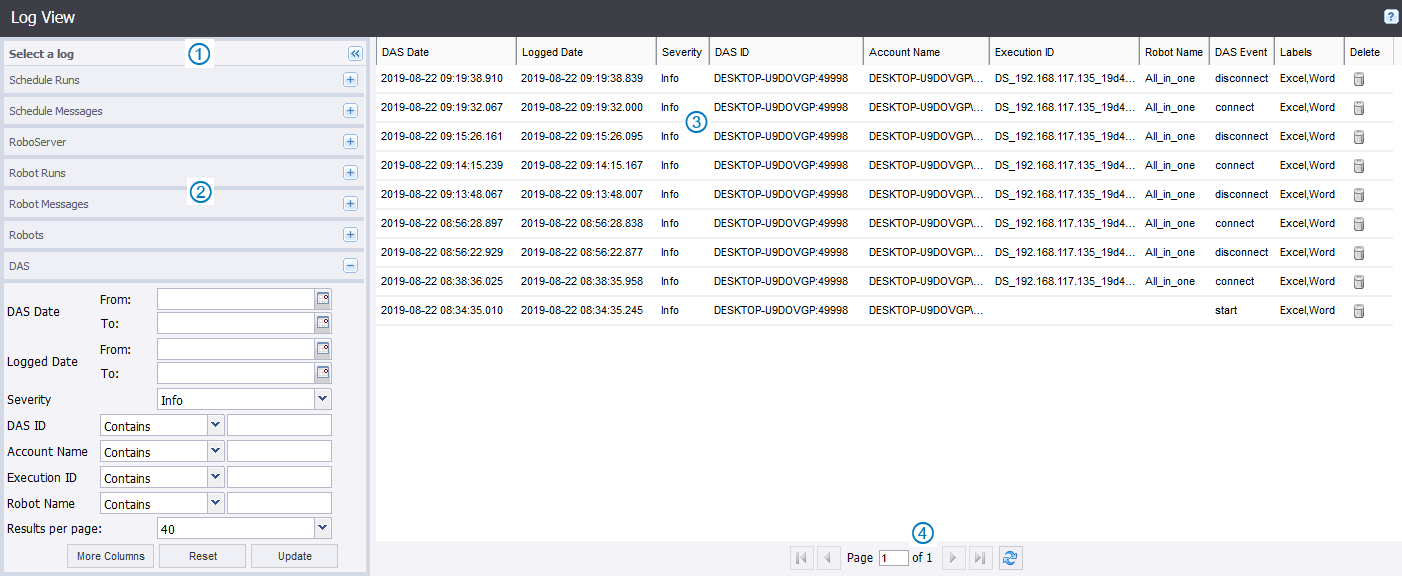1402x576 pixels.
Task: Jump to the last page arrow
Action: click(x=980, y=558)
